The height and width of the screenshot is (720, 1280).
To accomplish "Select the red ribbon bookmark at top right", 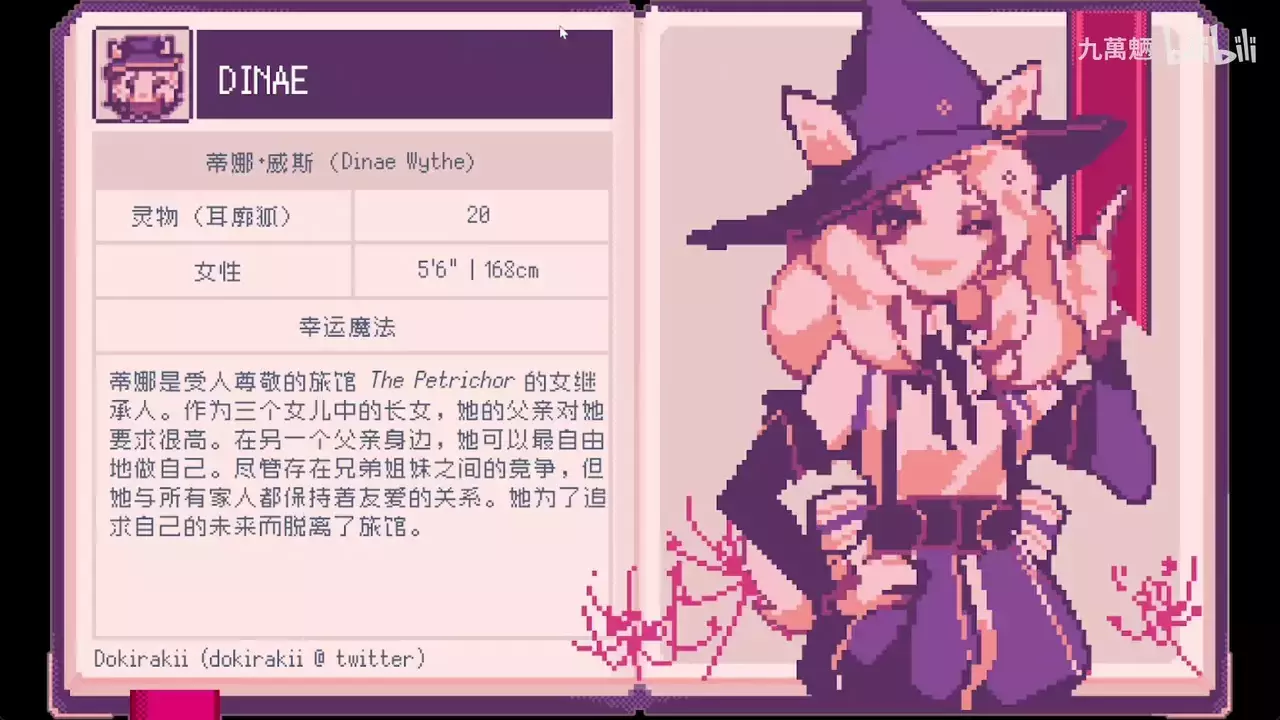I will 1110,170.
